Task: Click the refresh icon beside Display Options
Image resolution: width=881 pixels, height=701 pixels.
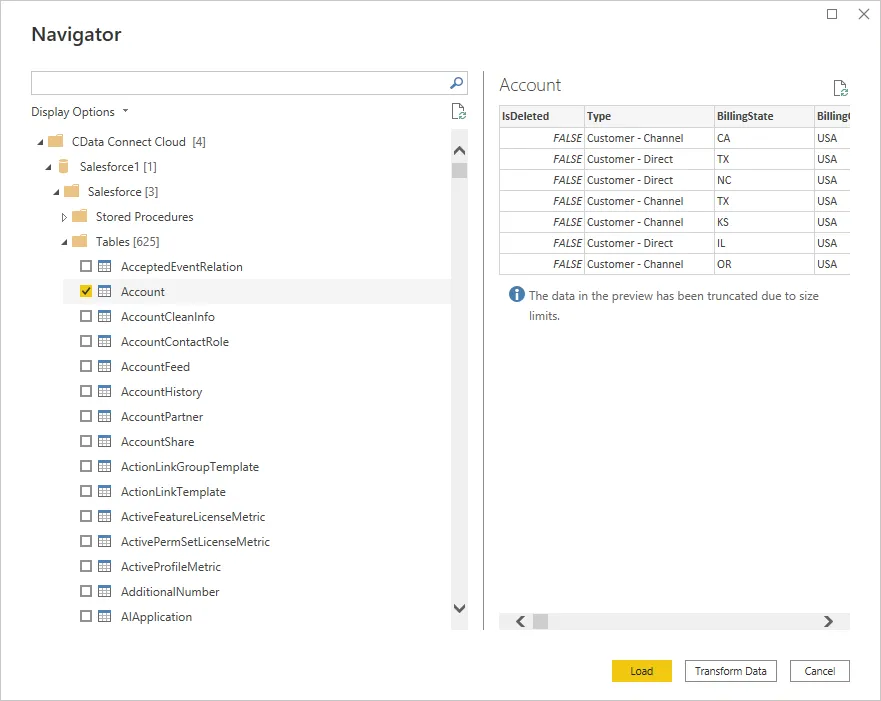Action: click(459, 111)
